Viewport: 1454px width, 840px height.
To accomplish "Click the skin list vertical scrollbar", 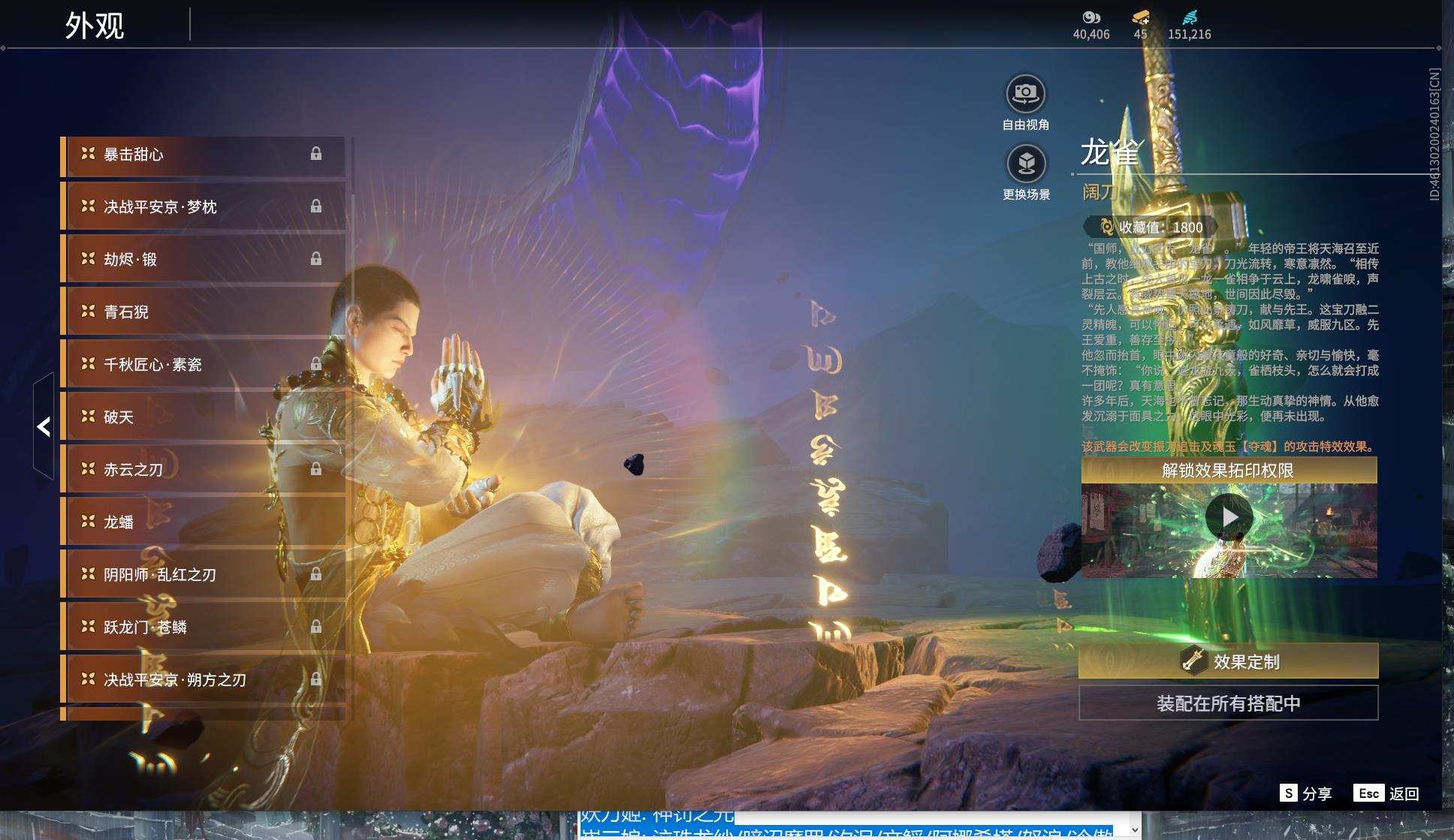I will pos(351,428).
